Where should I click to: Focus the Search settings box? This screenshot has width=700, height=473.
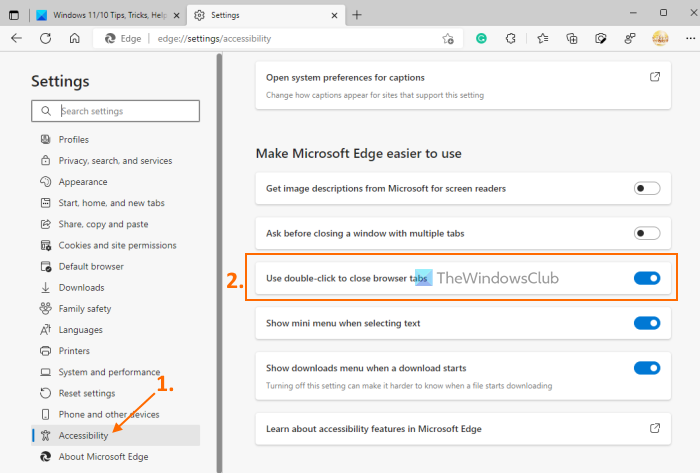tap(115, 111)
